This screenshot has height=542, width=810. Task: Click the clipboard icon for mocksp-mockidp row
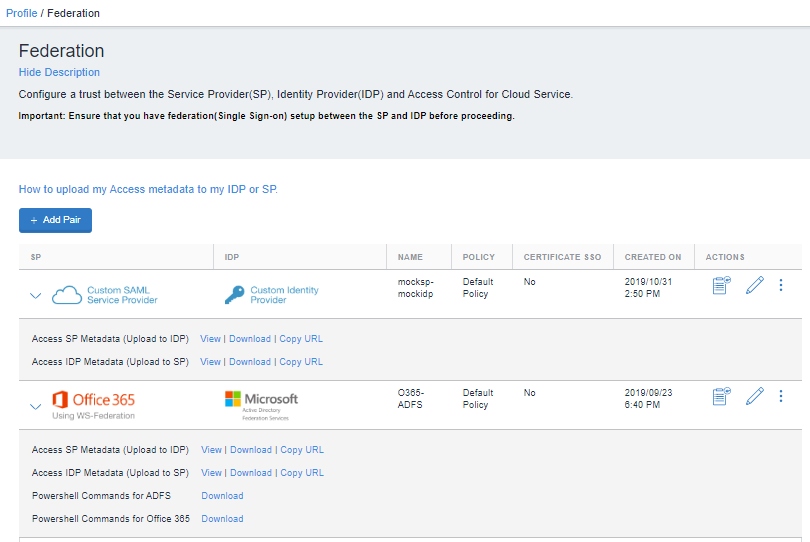click(x=721, y=286)
